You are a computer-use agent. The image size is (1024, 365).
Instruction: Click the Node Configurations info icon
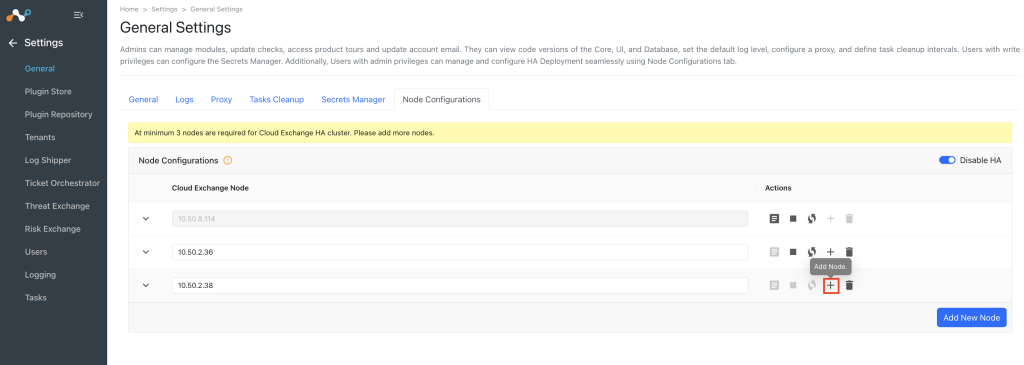click(228, 160)
